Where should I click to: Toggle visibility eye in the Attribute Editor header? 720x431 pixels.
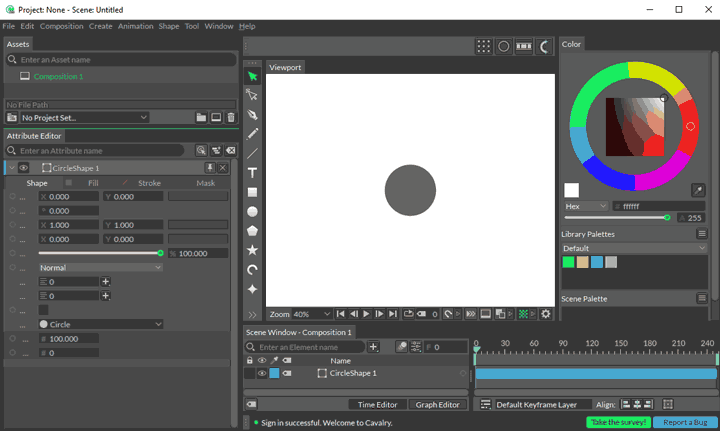pos(23,168)
